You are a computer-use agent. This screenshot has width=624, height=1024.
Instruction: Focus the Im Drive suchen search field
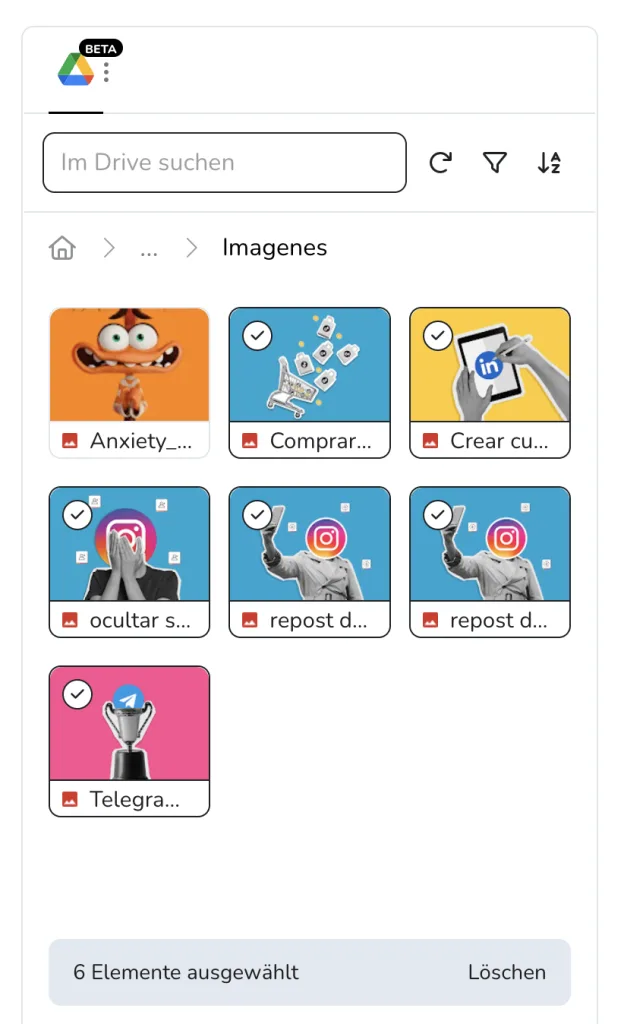point(224,162)
